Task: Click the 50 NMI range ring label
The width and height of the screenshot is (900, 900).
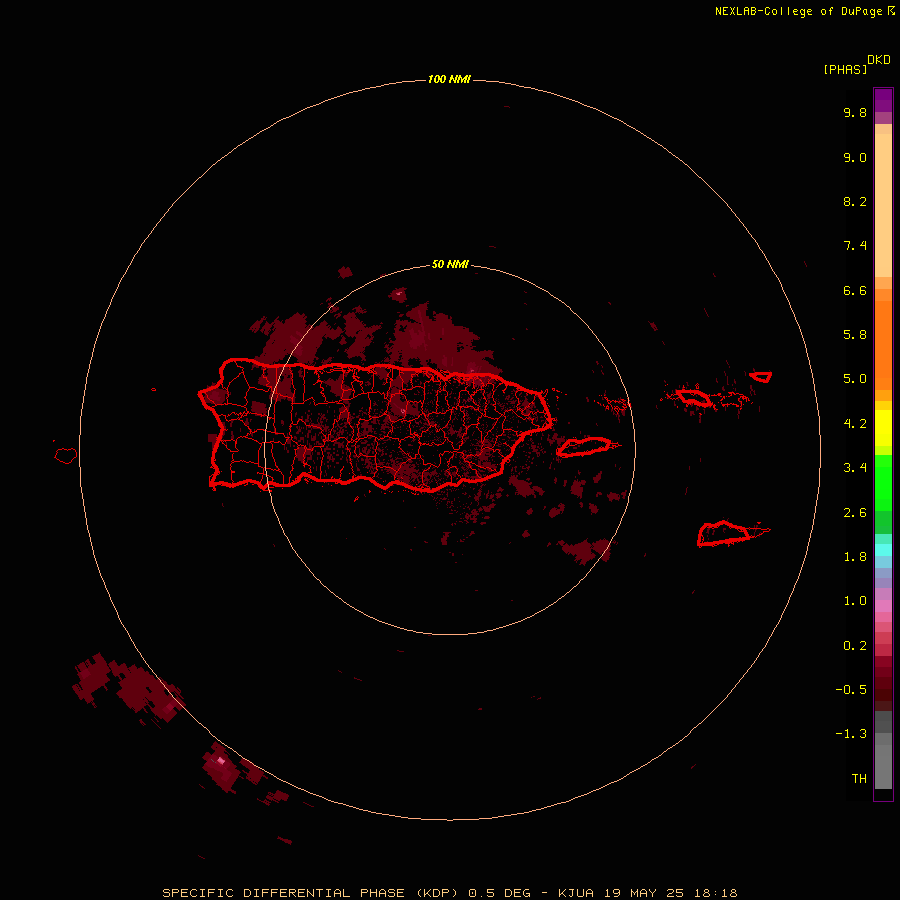Action: click(450, 264)
